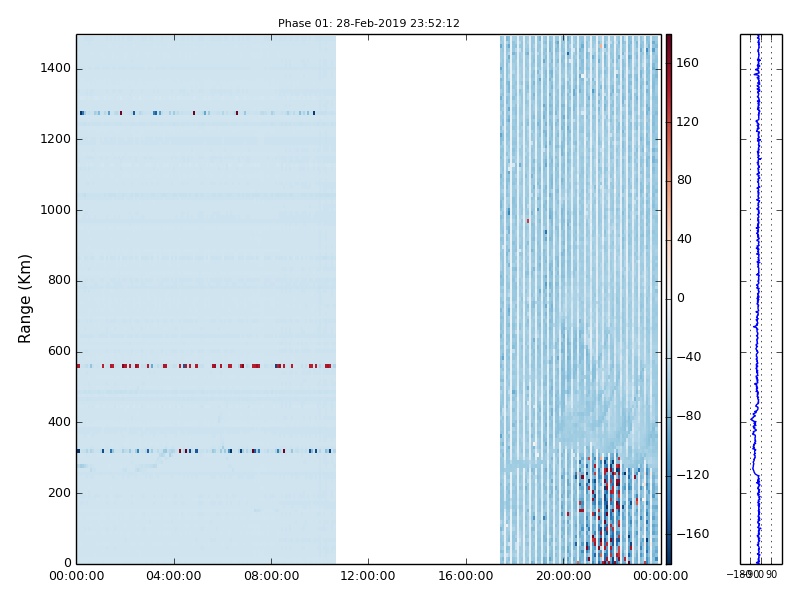This screenshot has width=800, height=600.
Task: Click the 20:00:00 time axis label
Action: coord(563,577)
